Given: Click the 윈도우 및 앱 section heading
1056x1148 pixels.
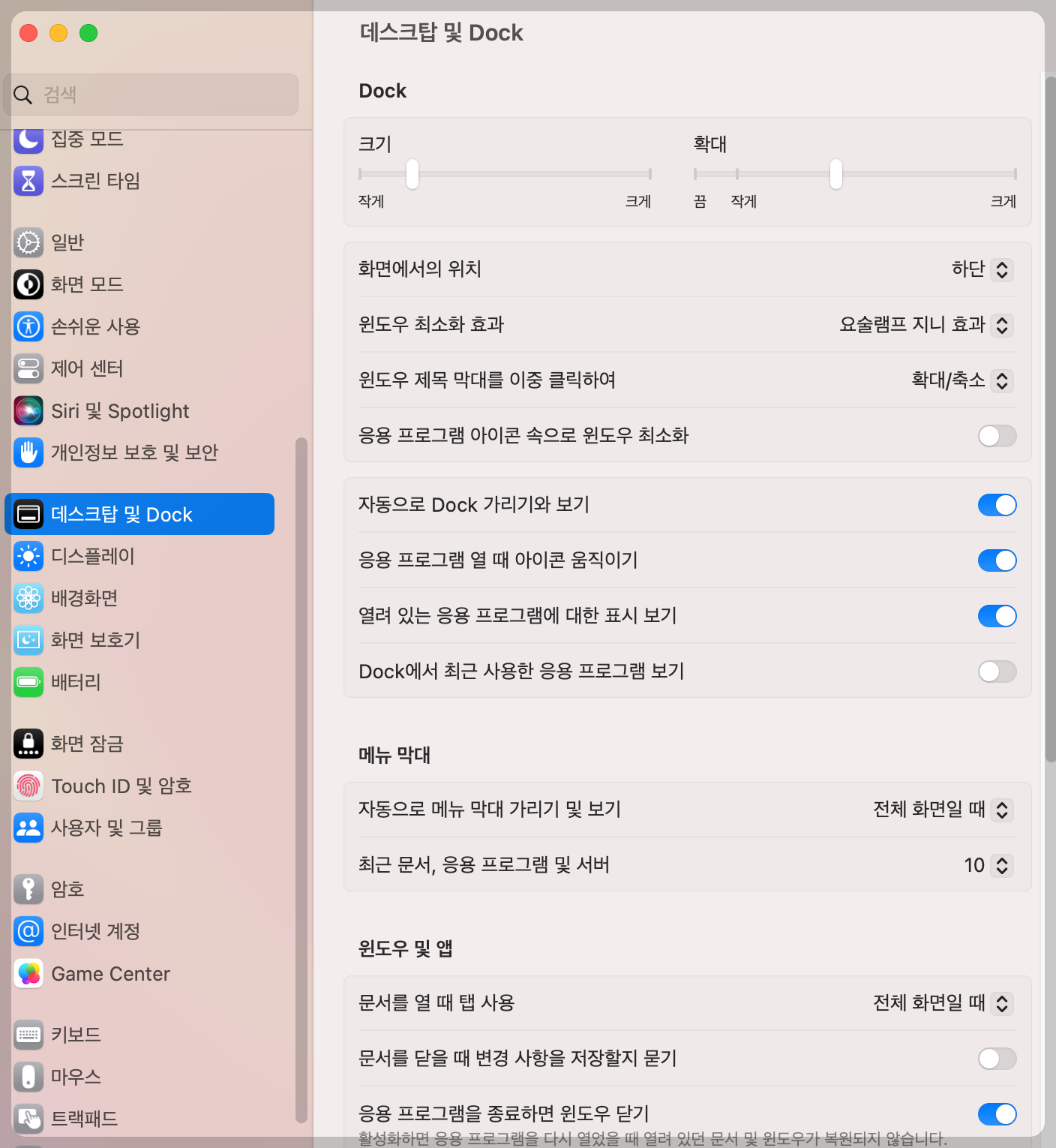Looking at the screenshot, I should tap(406, 948).
